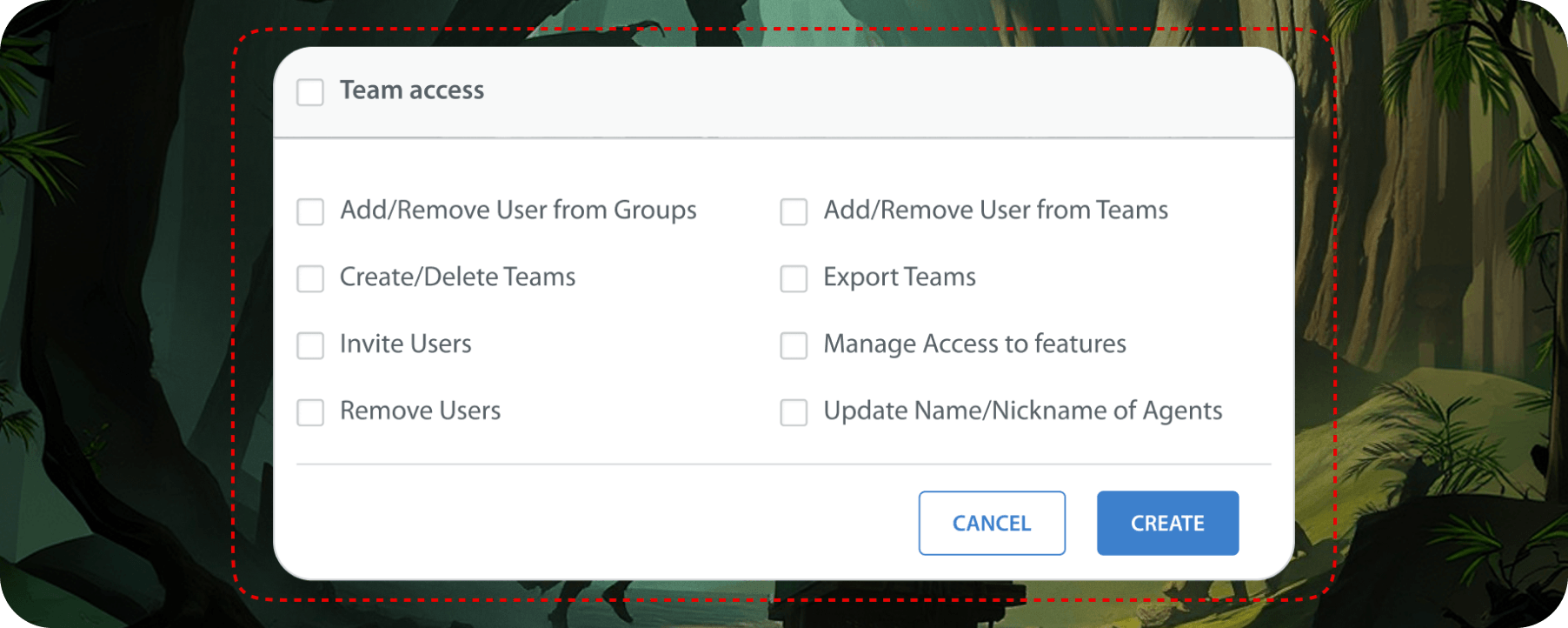Tick the Team access checkbox

click(310, 92)
